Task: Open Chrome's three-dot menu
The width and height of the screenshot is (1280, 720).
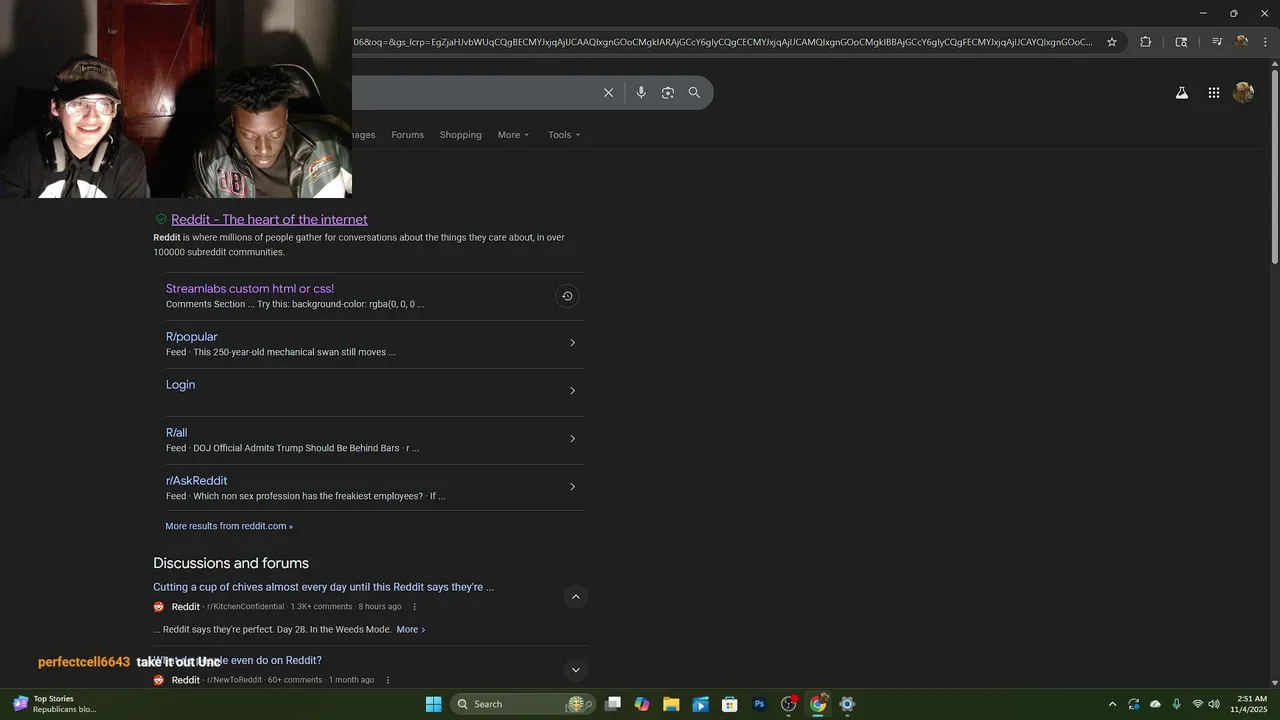Action: [x=1267, y=42]
